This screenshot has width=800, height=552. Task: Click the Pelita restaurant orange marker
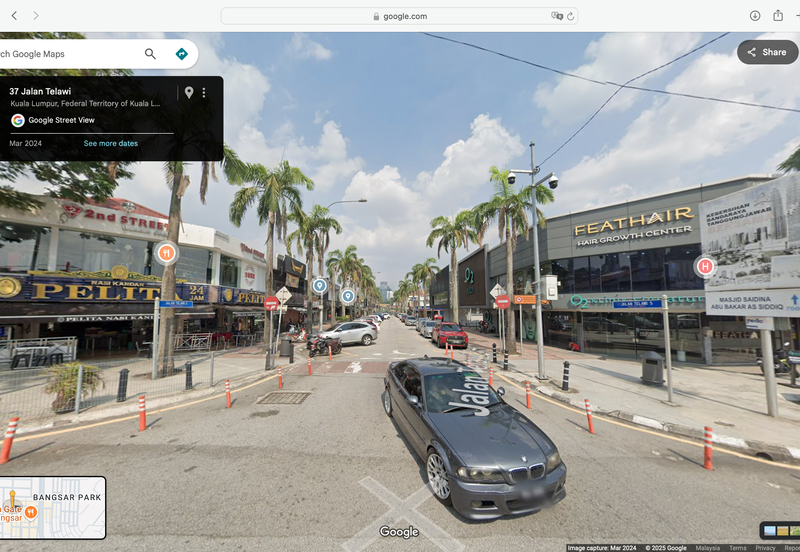point(166,253)
